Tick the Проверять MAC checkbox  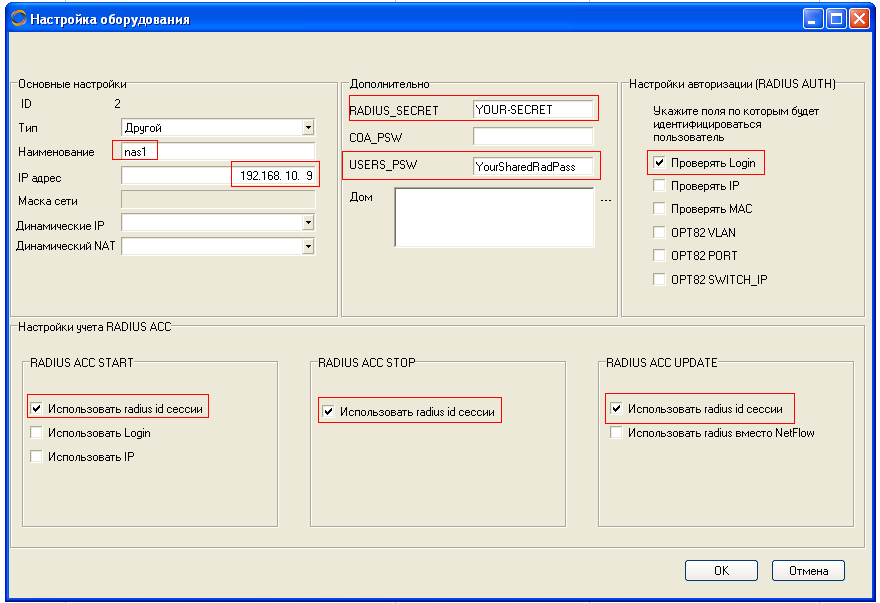(x=659, y=209)
